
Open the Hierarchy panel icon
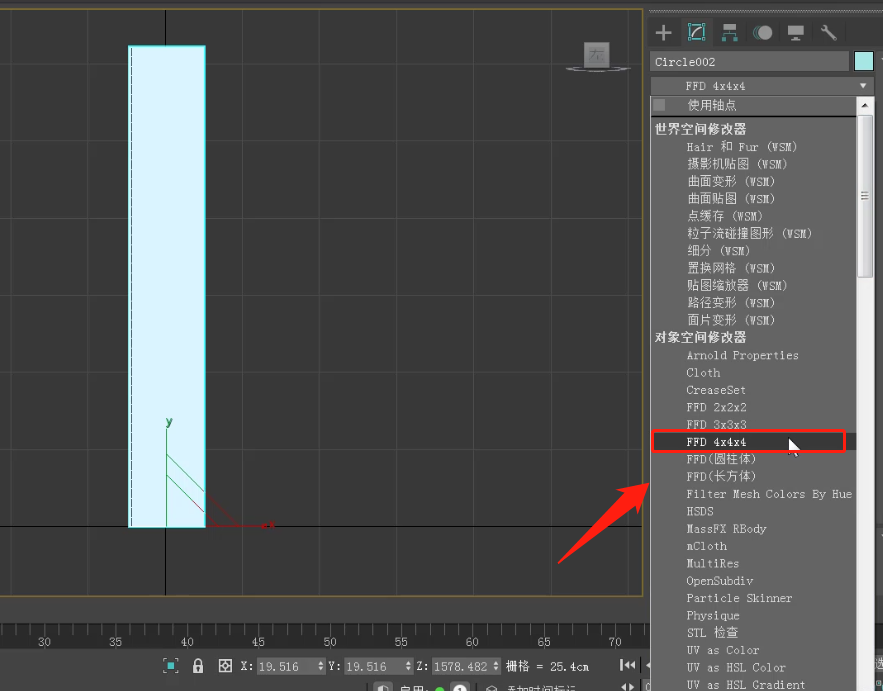[729, 32]
